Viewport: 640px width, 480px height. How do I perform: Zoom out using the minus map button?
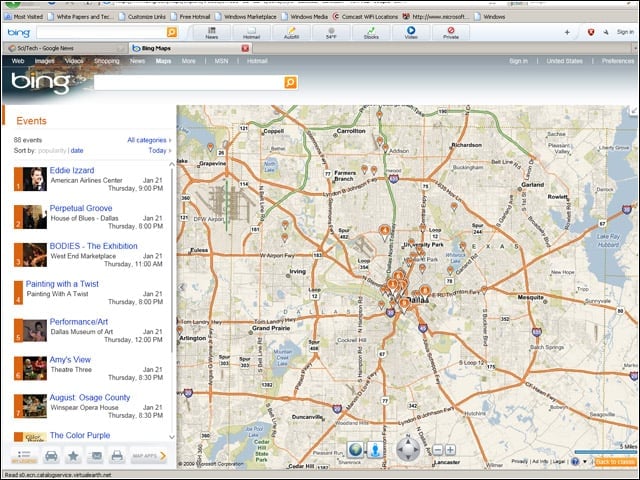pos(437,450)
